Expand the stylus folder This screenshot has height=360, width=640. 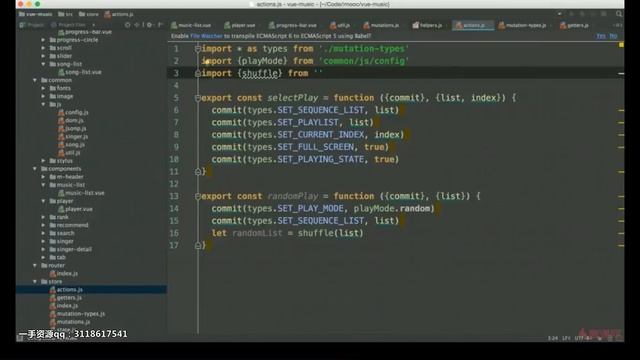pyautogui.click(x=43, y=161)
